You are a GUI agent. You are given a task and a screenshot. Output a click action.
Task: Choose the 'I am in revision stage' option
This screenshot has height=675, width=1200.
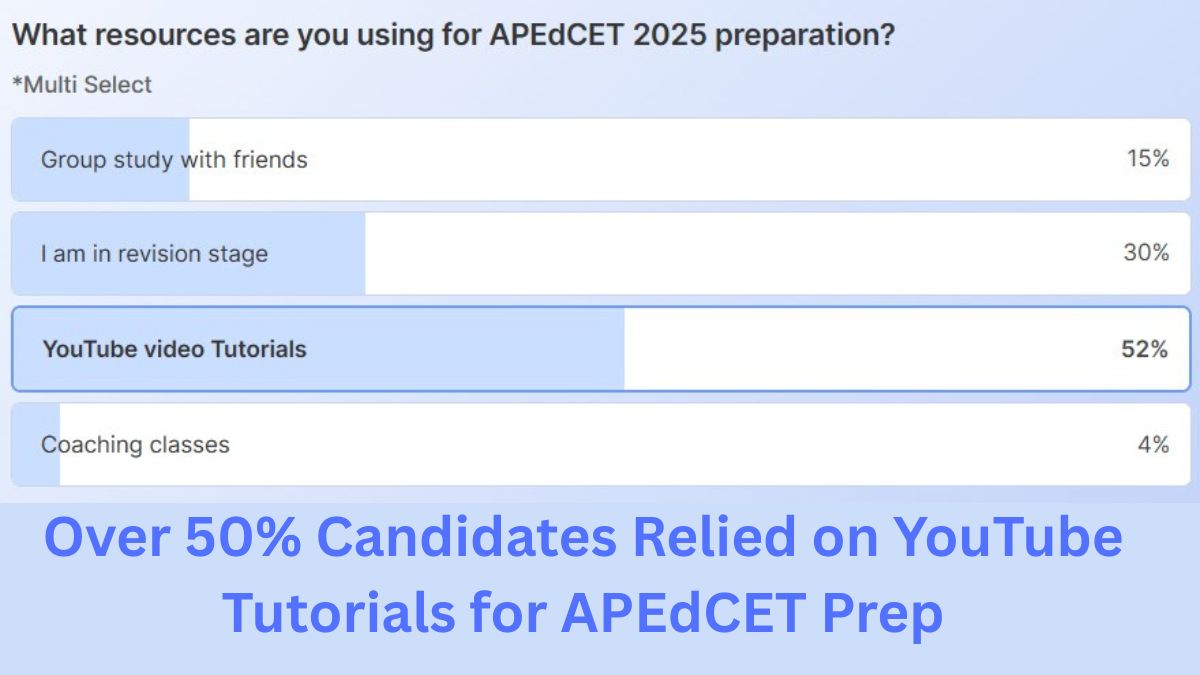click(x=154, y=254)
